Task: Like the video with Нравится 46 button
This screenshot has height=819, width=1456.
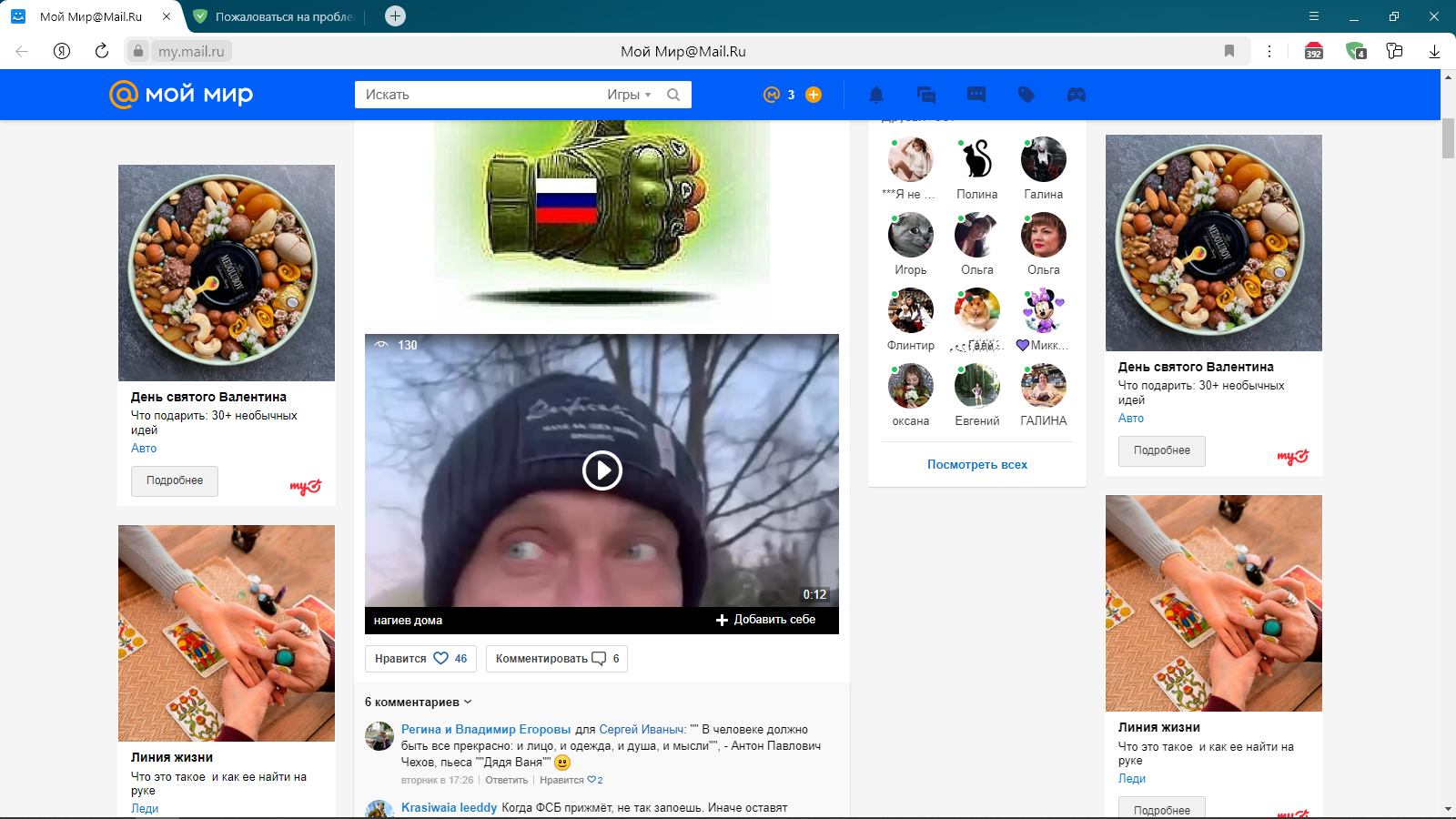Action: click(x=420, y=658)
